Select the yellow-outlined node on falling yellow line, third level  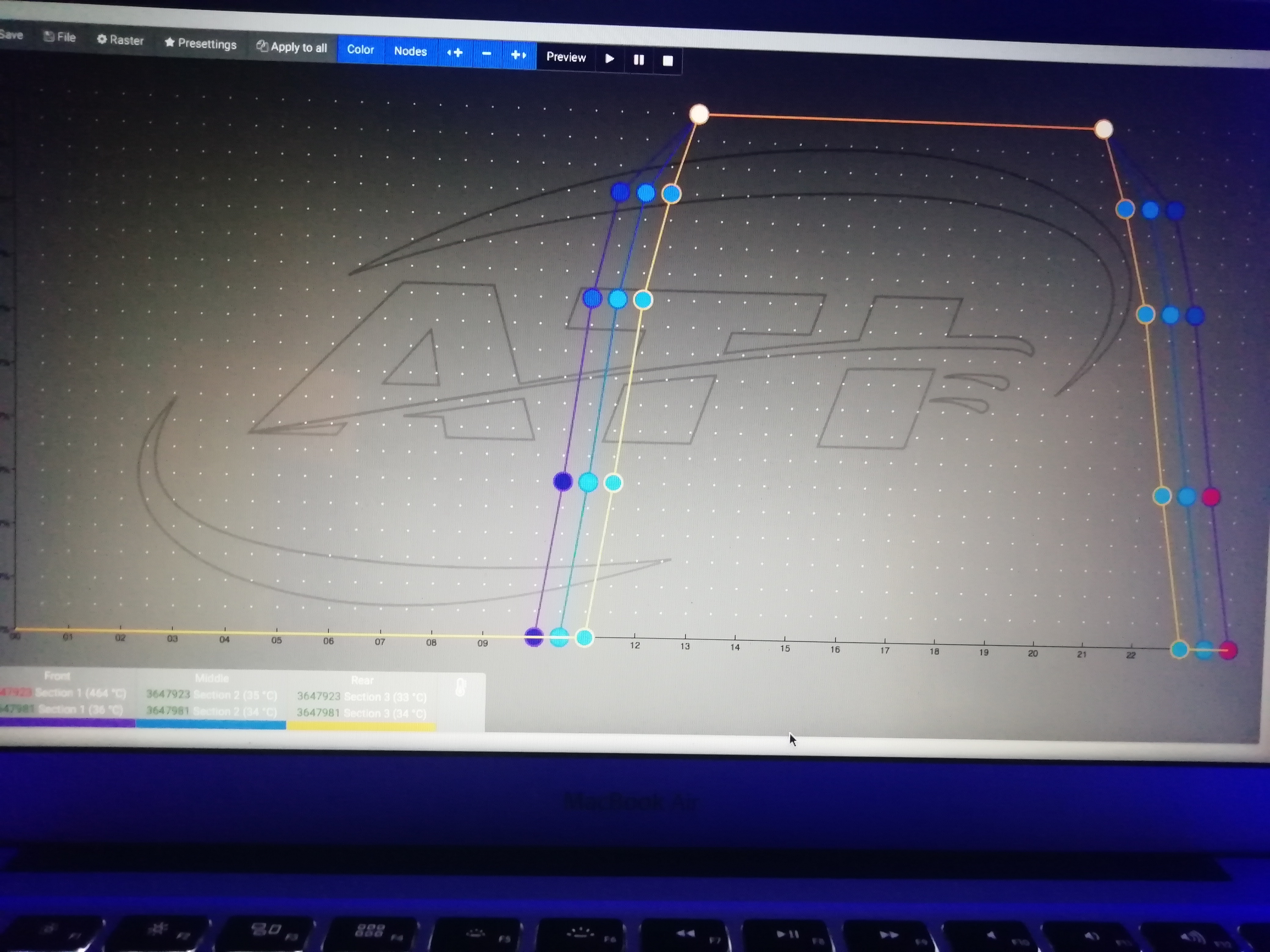click(1145, 315)
